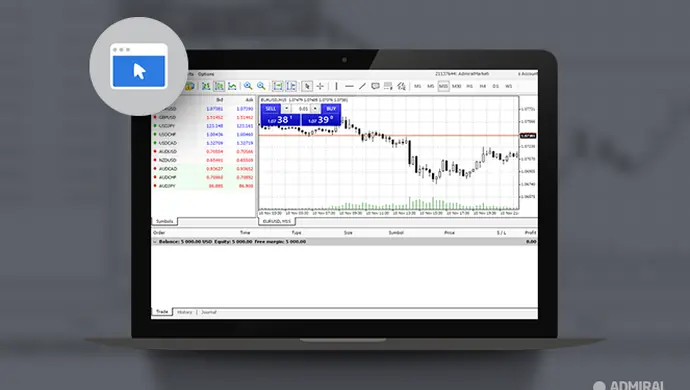The height and width of the screenshot is (390, 690).
Task: Collapse the Balance summary row arrow
Action: [154, 242]
